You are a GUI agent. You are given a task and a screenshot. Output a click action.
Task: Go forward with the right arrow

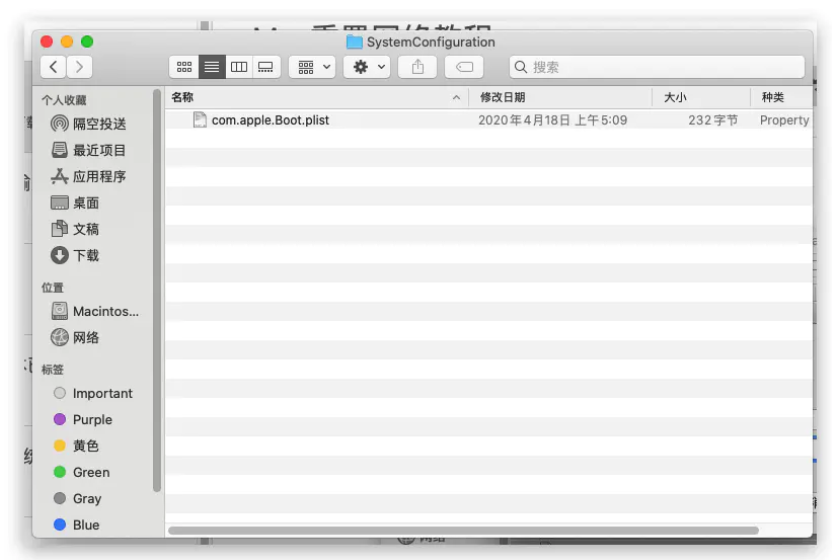point(78,67)
